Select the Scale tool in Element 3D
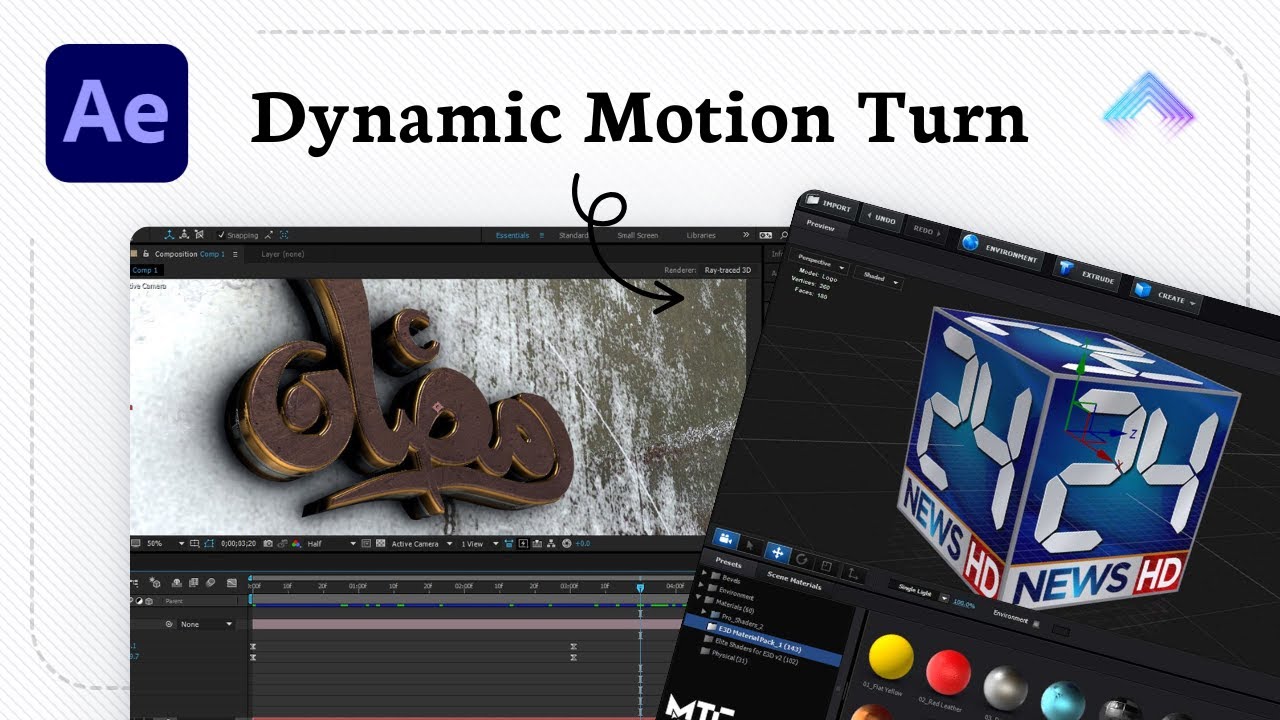The image size is (1280, 720). pos(826,565)
